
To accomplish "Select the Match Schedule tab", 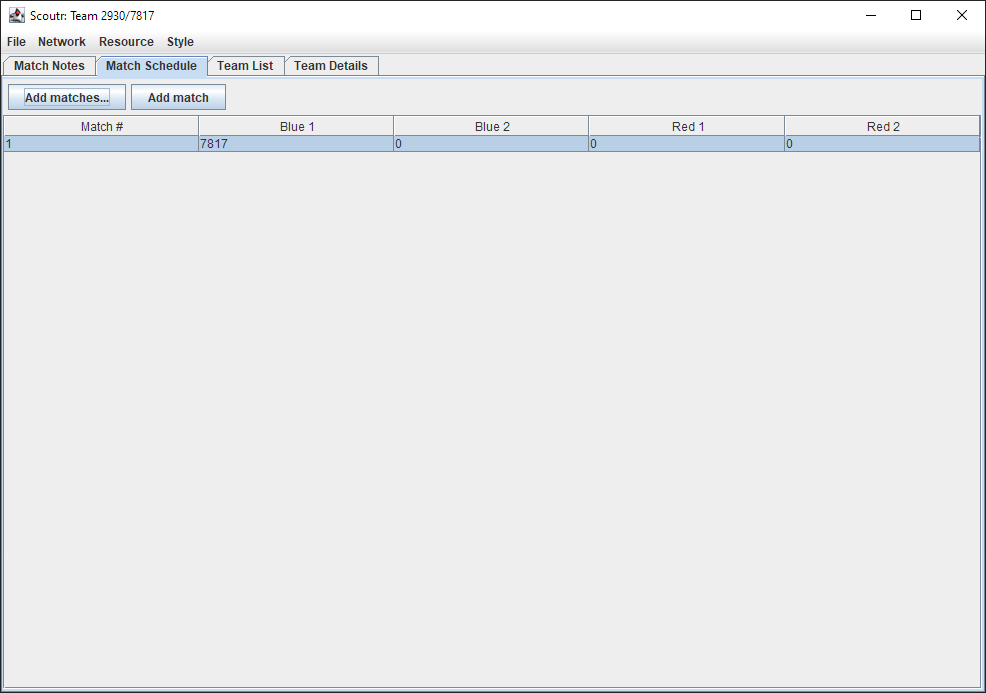I will (x=151, y=66).
